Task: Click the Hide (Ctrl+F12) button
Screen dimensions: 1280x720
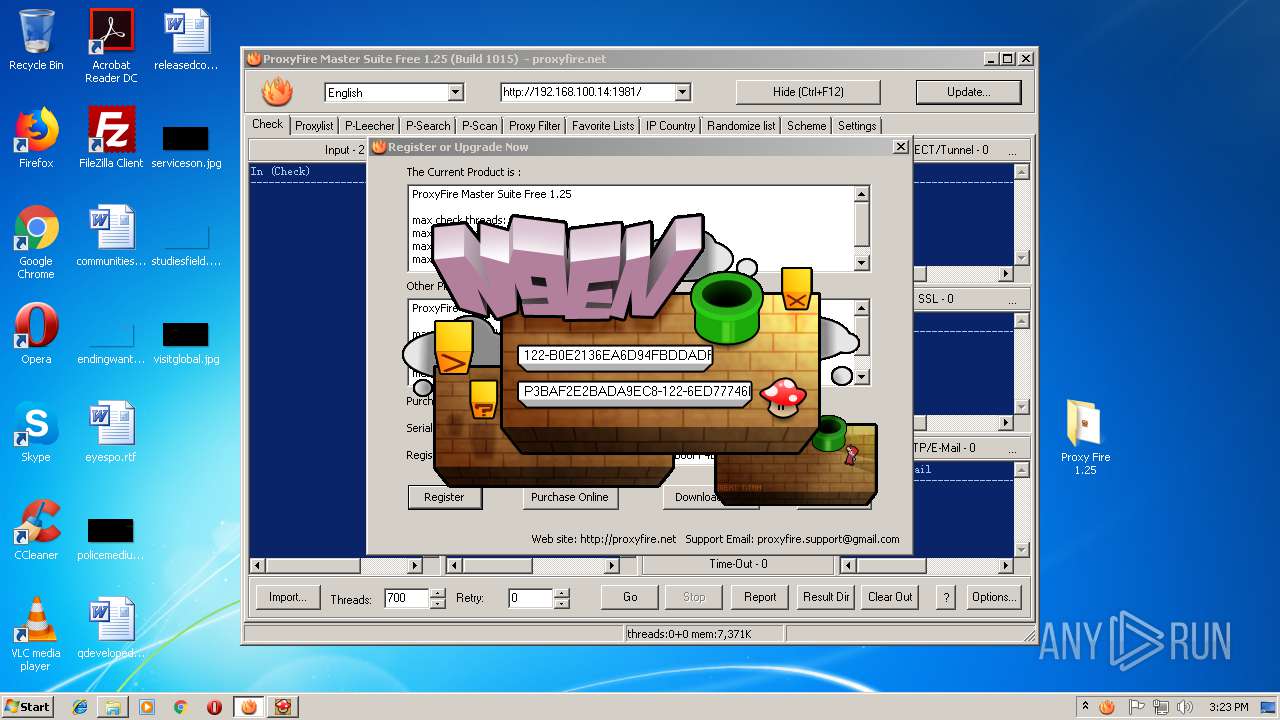Action: coord(808,92)
